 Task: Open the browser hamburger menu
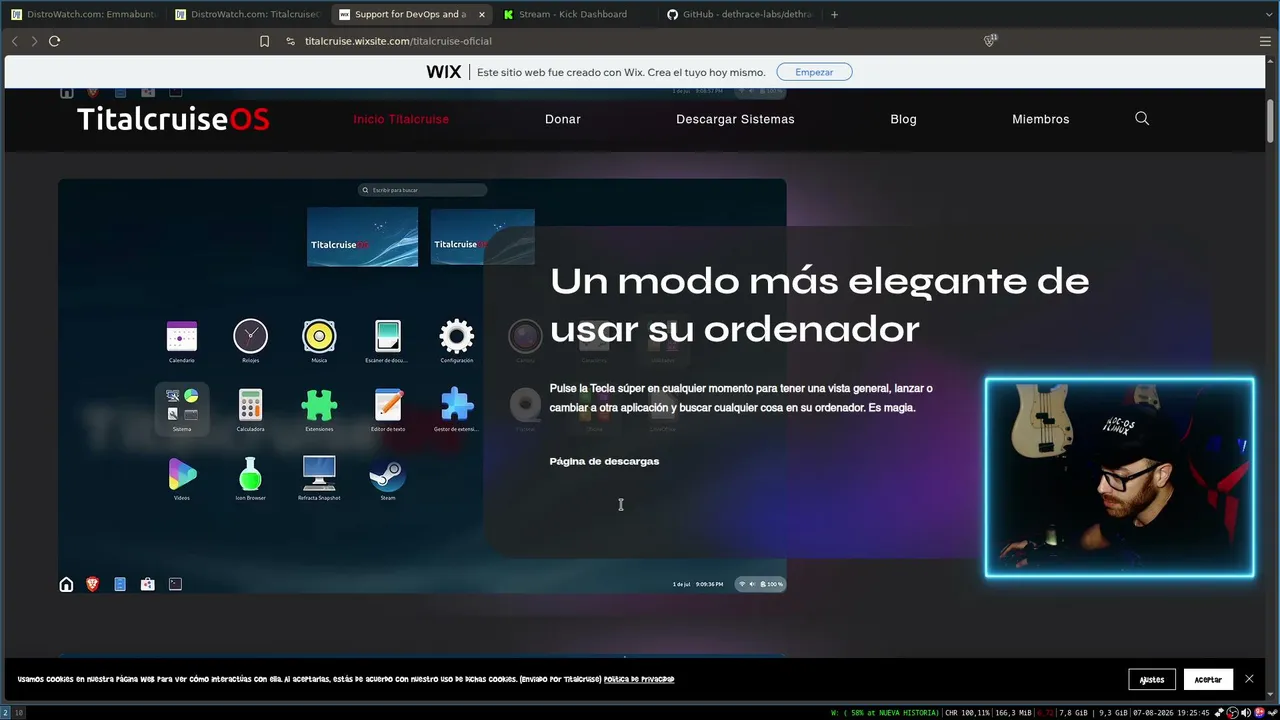tap(1265, 41)
